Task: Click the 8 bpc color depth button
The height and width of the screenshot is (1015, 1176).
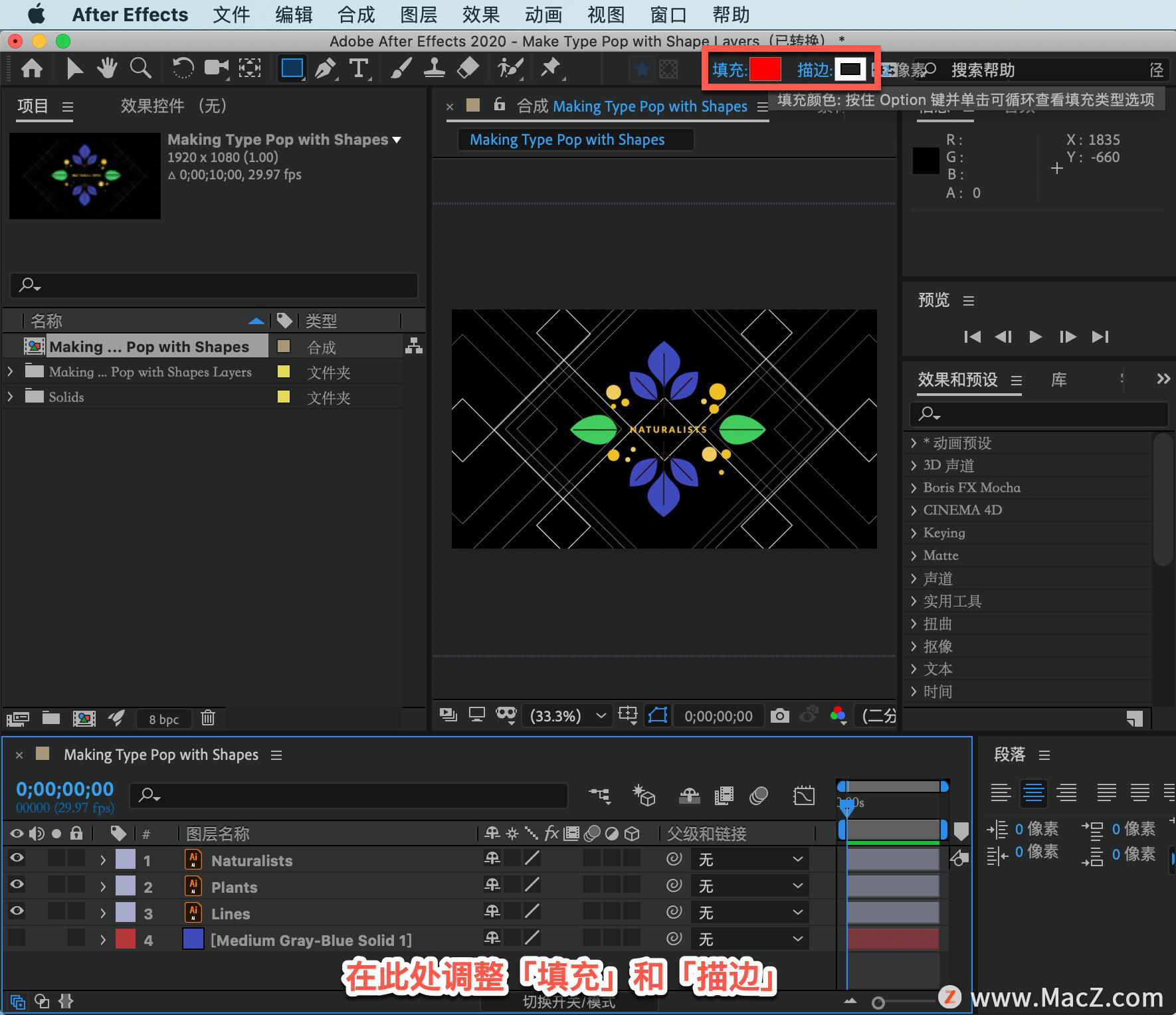Action: (x=163, y=719)
